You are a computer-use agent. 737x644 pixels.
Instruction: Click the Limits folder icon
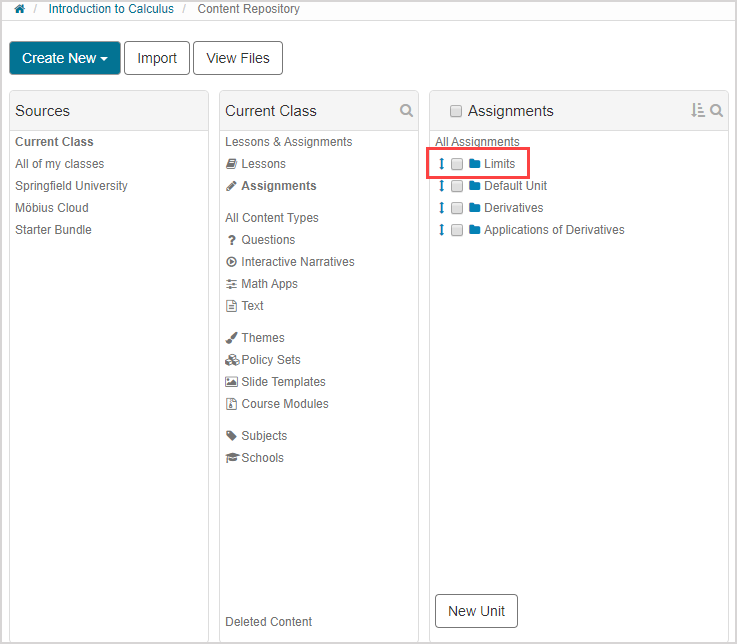click(475, 164)
